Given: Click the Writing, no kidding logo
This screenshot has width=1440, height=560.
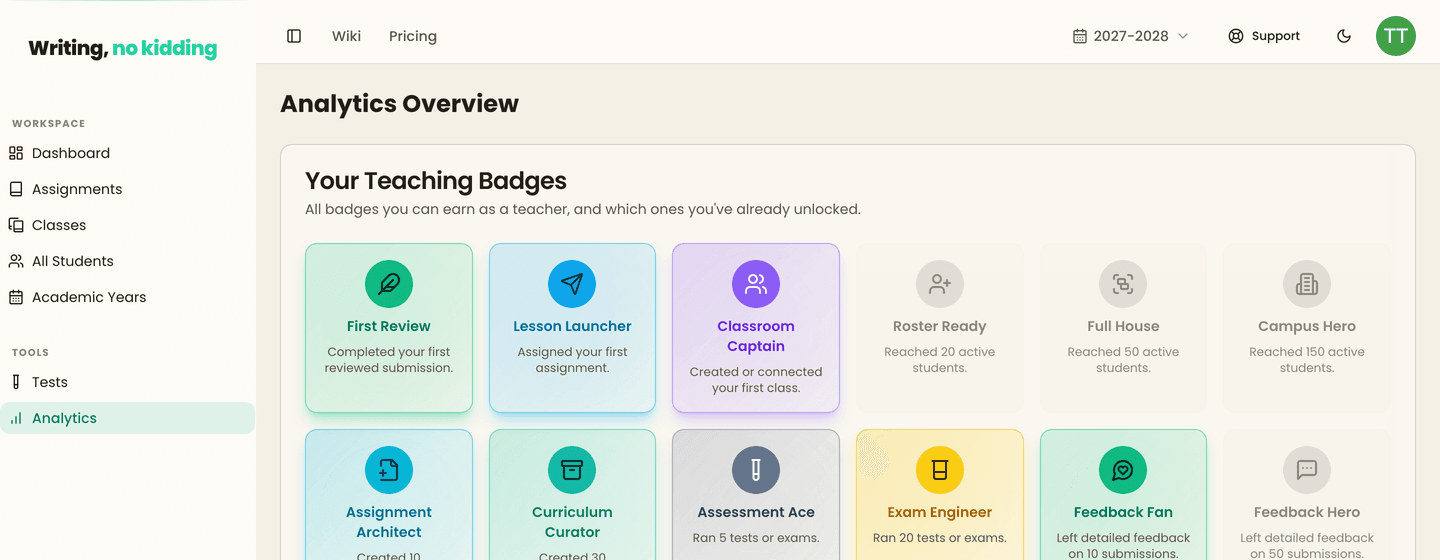Looking at the screenshot, I should [x=123, y=48].
